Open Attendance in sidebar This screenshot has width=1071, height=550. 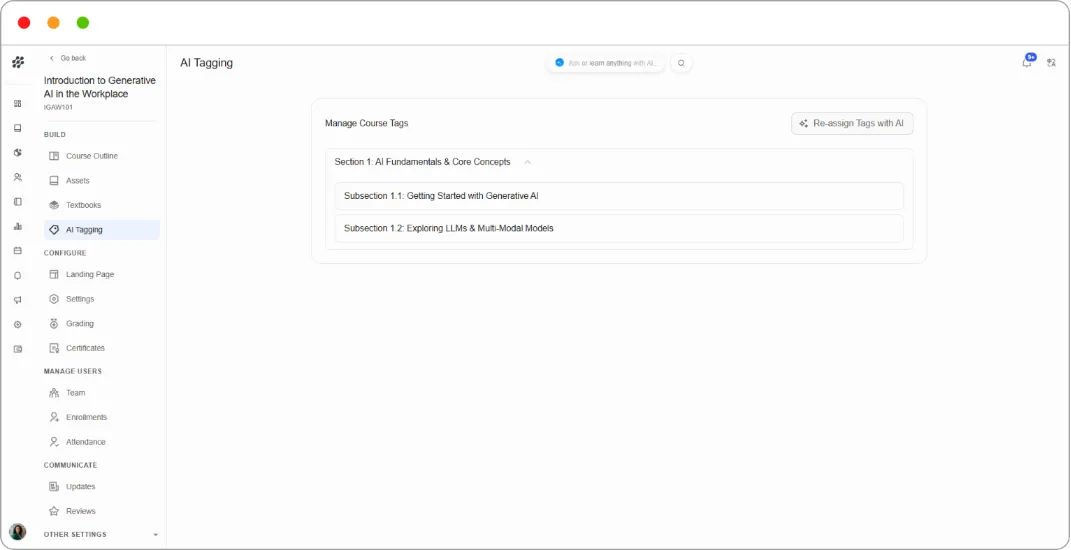pyautogui.click(x=102, y=441)
